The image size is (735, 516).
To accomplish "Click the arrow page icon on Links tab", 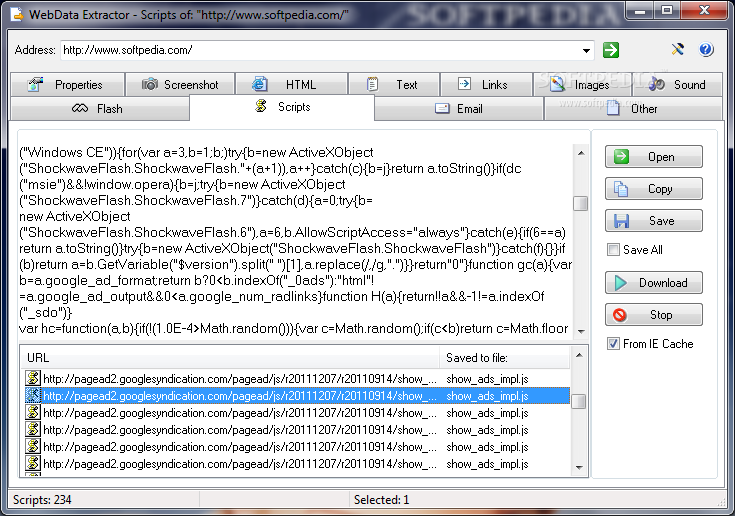I will click(464, 84).
